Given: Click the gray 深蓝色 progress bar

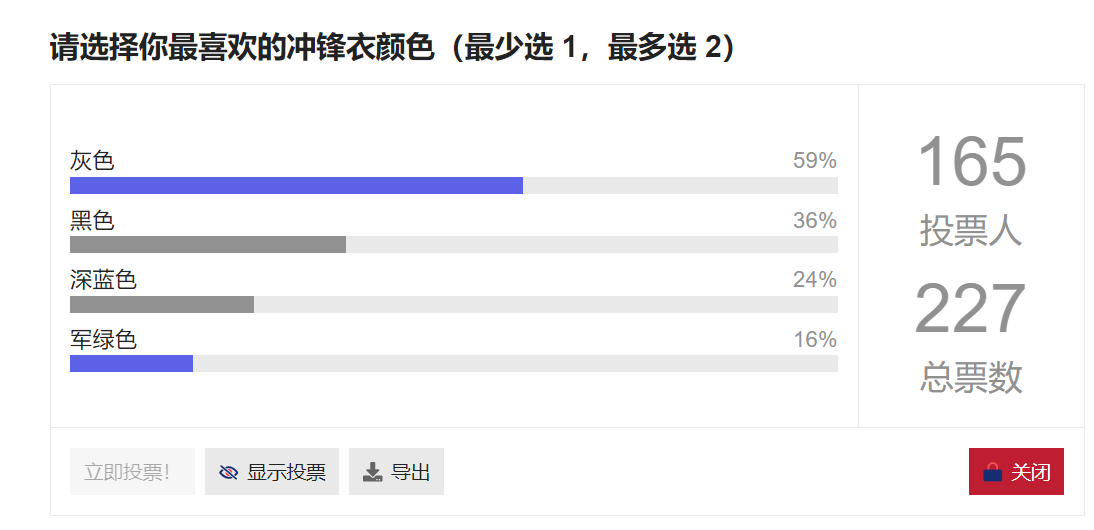Looking at the screenshot, I should click(162, 305).
